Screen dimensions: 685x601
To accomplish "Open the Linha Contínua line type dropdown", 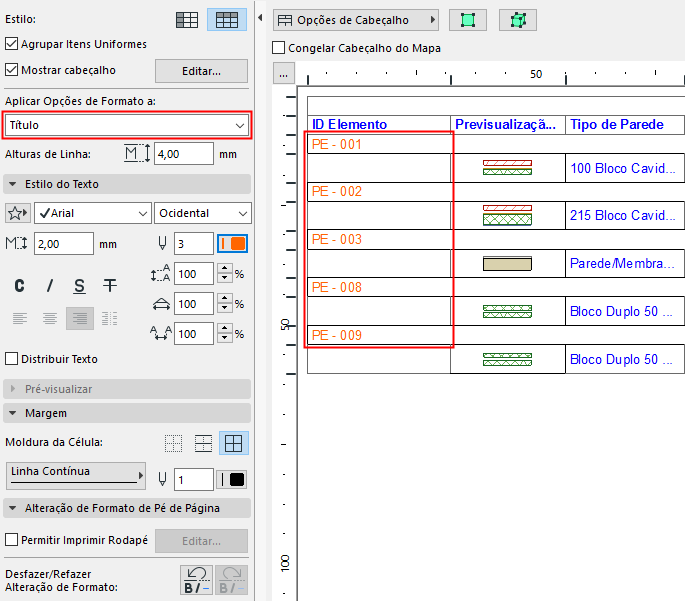I will 76,476.
